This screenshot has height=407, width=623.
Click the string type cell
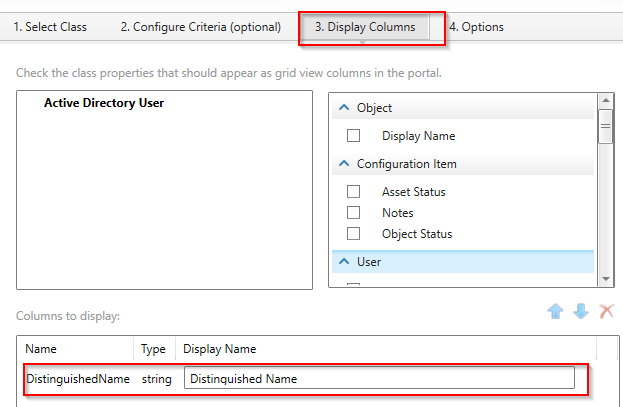(157, 379)
